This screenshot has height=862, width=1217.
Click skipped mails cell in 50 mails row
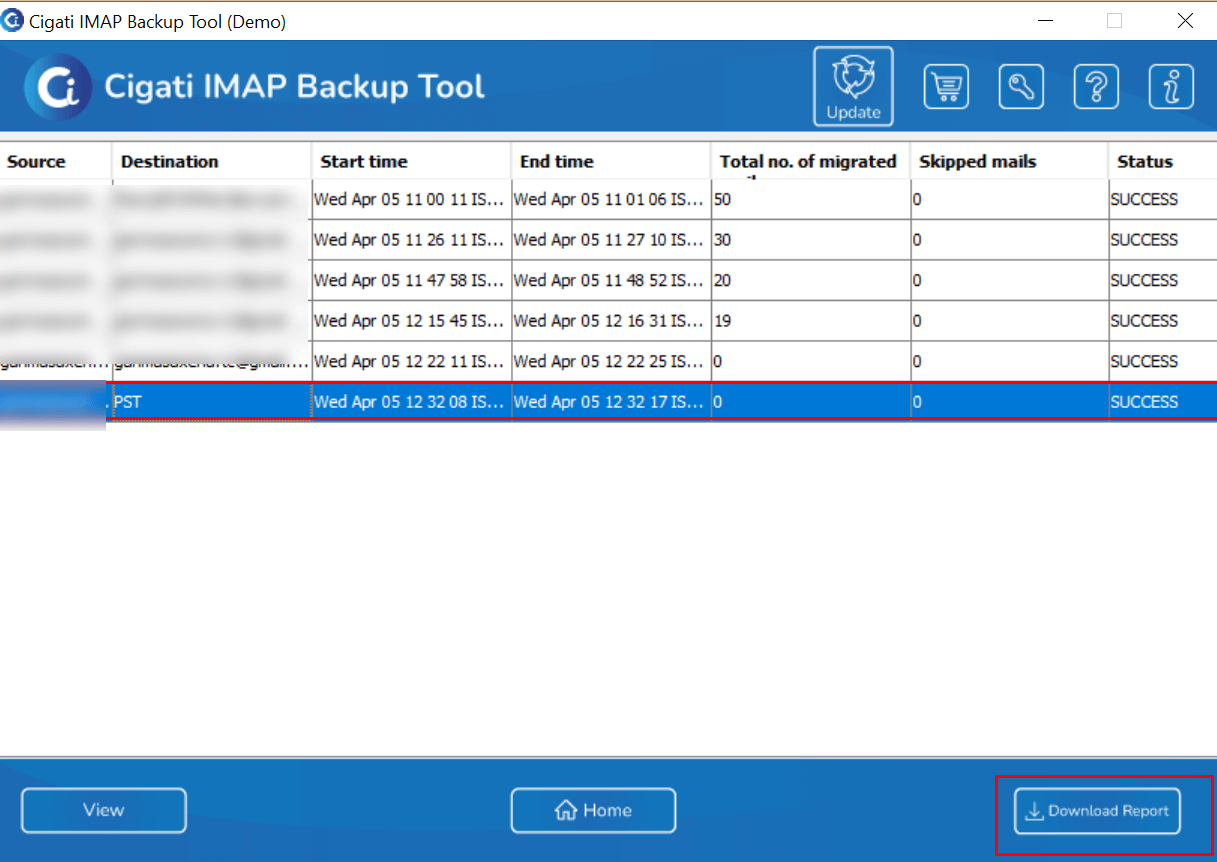(1009, 200)
